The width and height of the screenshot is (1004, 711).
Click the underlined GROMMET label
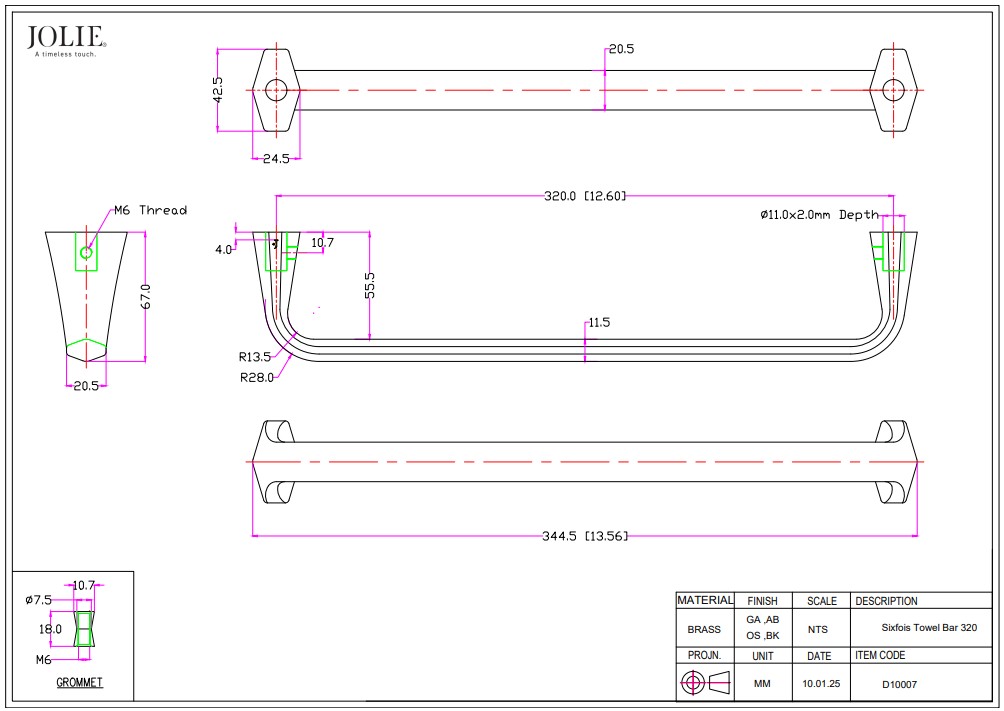click(x=80, y=681)
